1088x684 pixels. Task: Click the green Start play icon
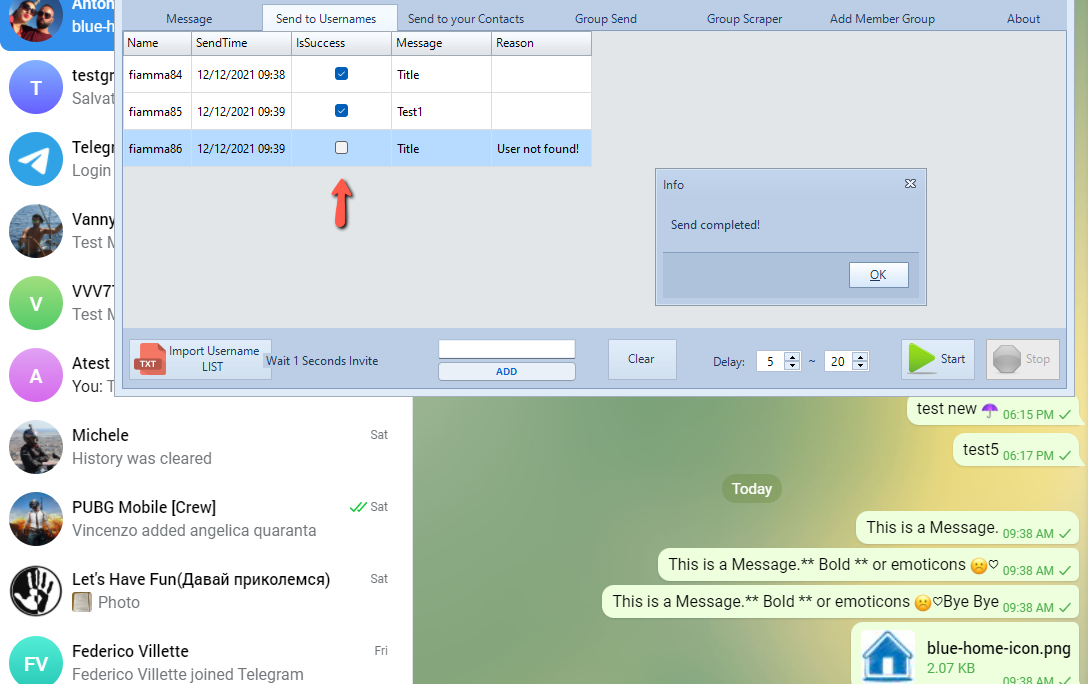(x=922, y=359)
